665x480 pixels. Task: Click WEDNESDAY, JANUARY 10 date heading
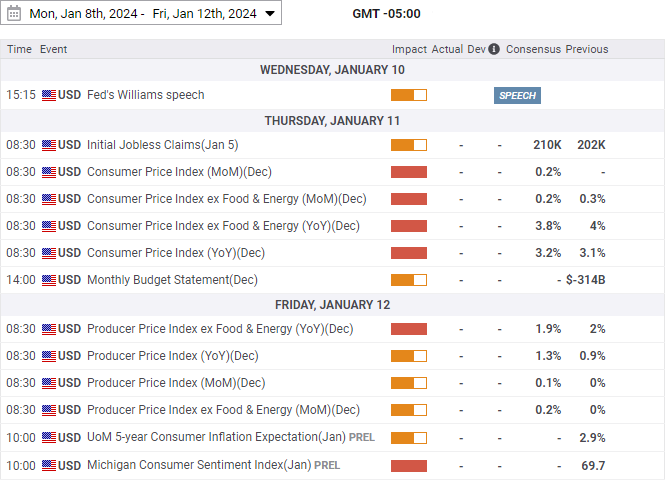[332, 70]
